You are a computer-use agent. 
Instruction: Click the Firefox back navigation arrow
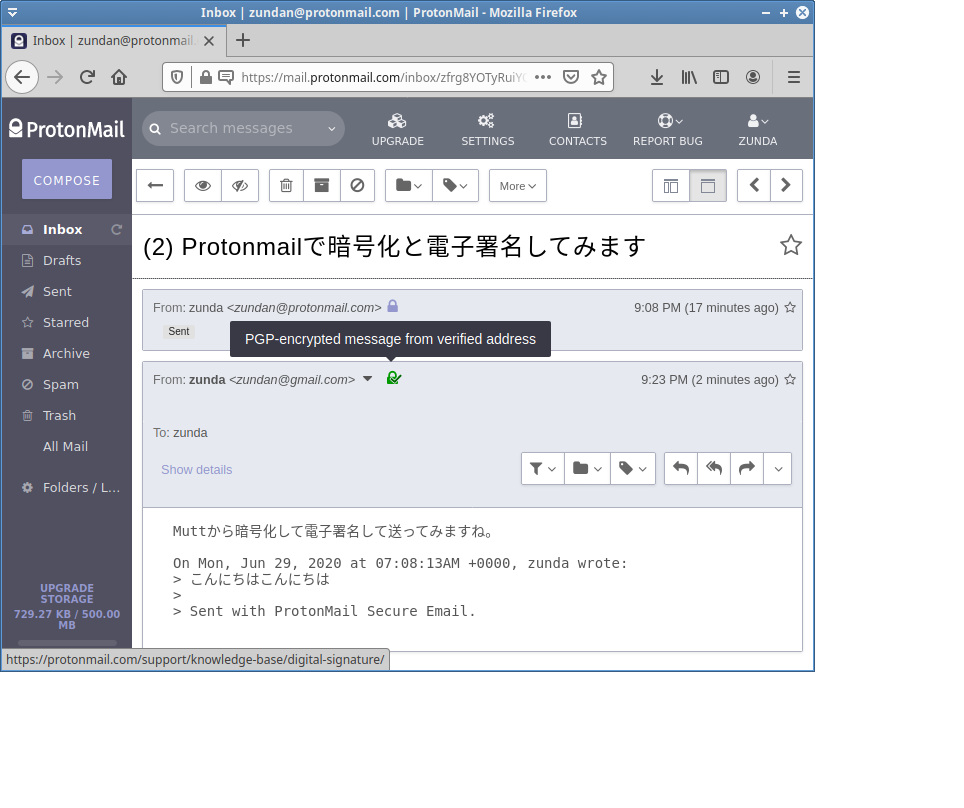point(22,77)
